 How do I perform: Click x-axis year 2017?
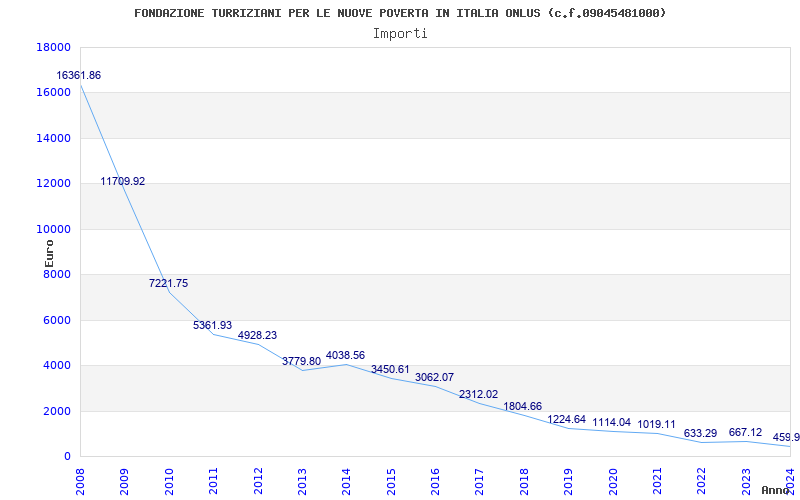[480, 482]
